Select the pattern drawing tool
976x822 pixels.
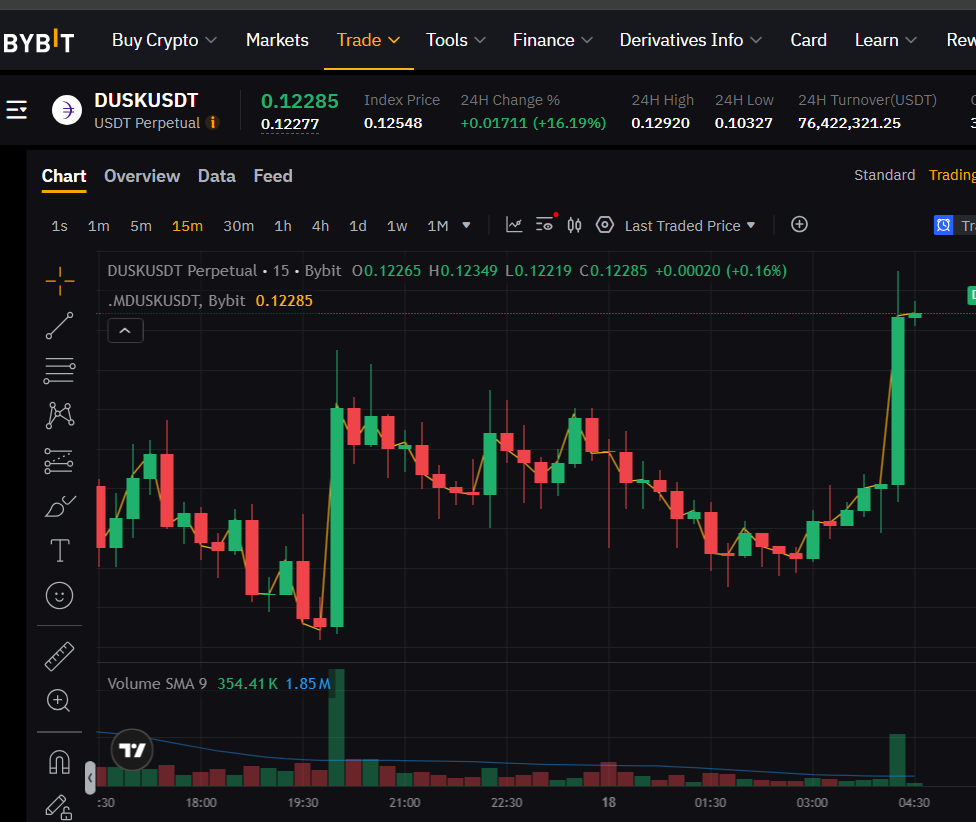(x=60, y=415)
